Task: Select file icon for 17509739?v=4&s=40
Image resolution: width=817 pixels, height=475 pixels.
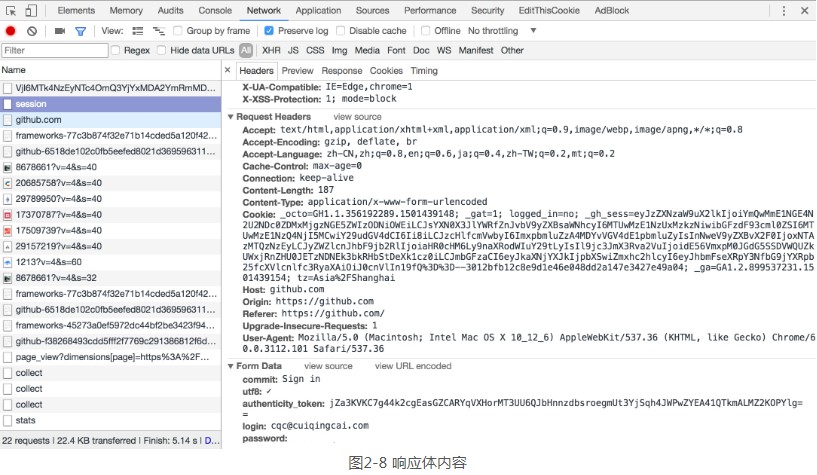Action: (x=7, y=231)
